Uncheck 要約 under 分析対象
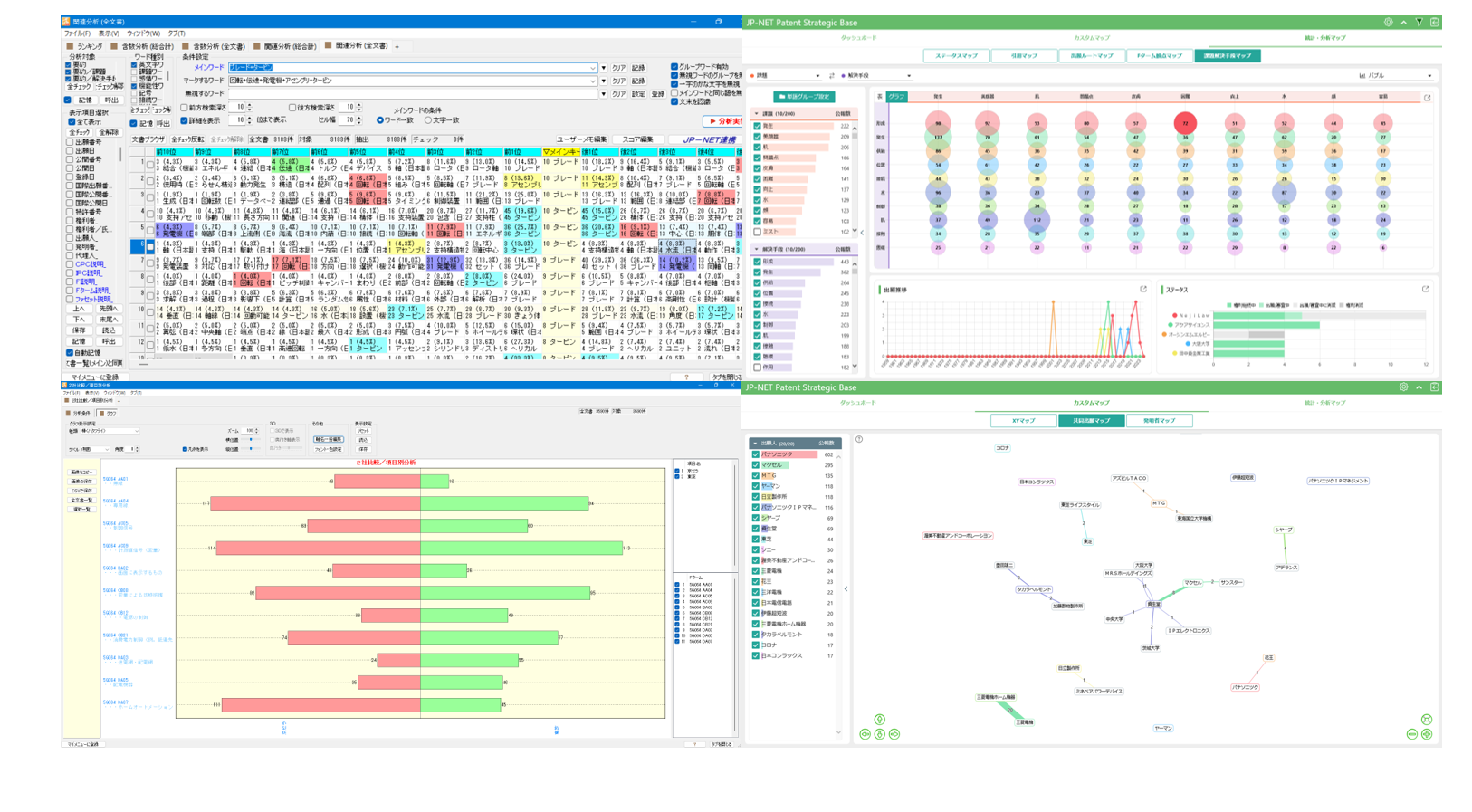 pos(69,65)
